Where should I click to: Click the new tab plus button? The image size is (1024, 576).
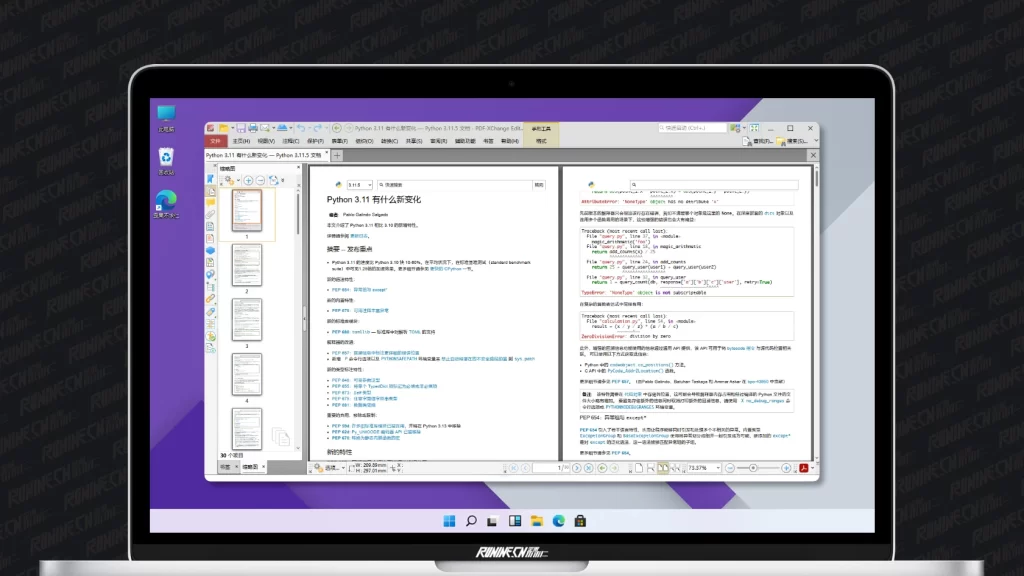(338, 155)
